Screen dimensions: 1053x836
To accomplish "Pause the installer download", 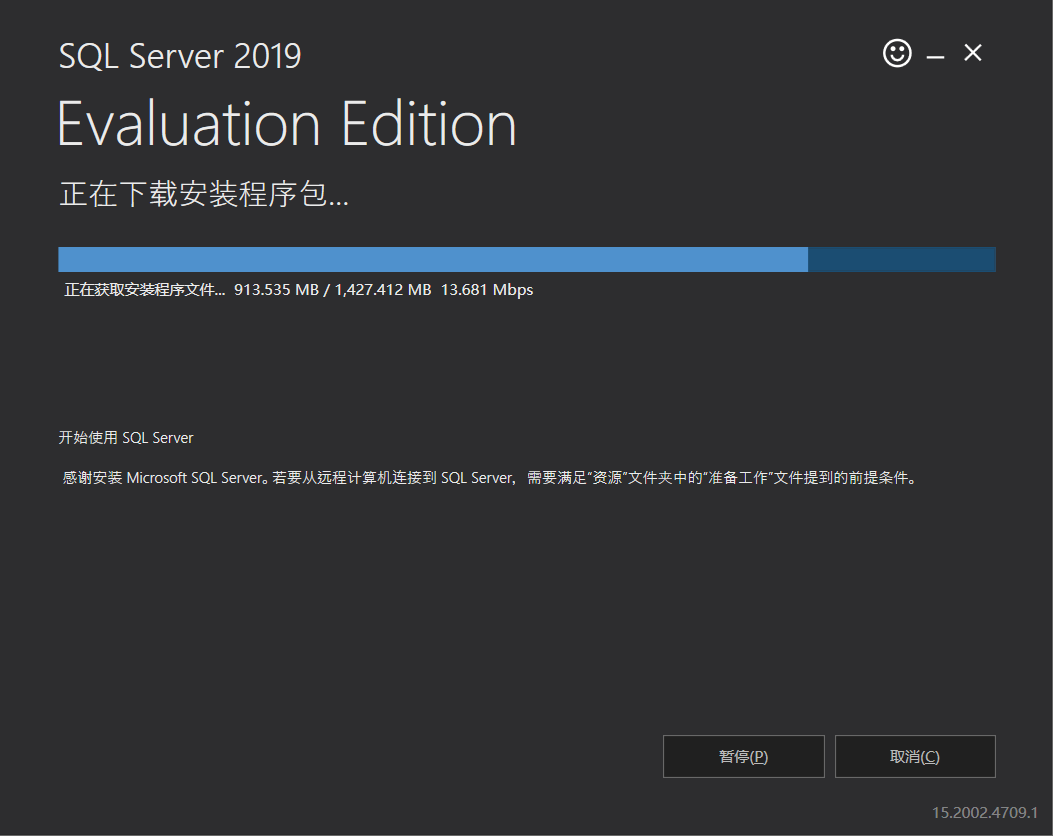I will [x=743, y=756].
